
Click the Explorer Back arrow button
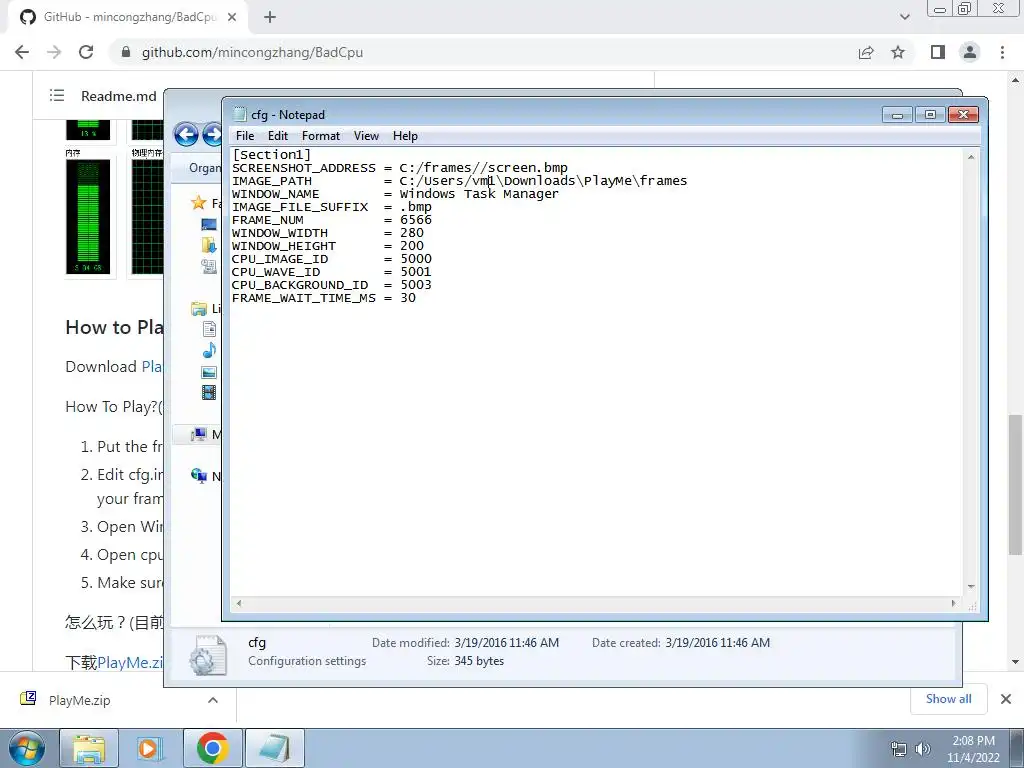[186, 135]
